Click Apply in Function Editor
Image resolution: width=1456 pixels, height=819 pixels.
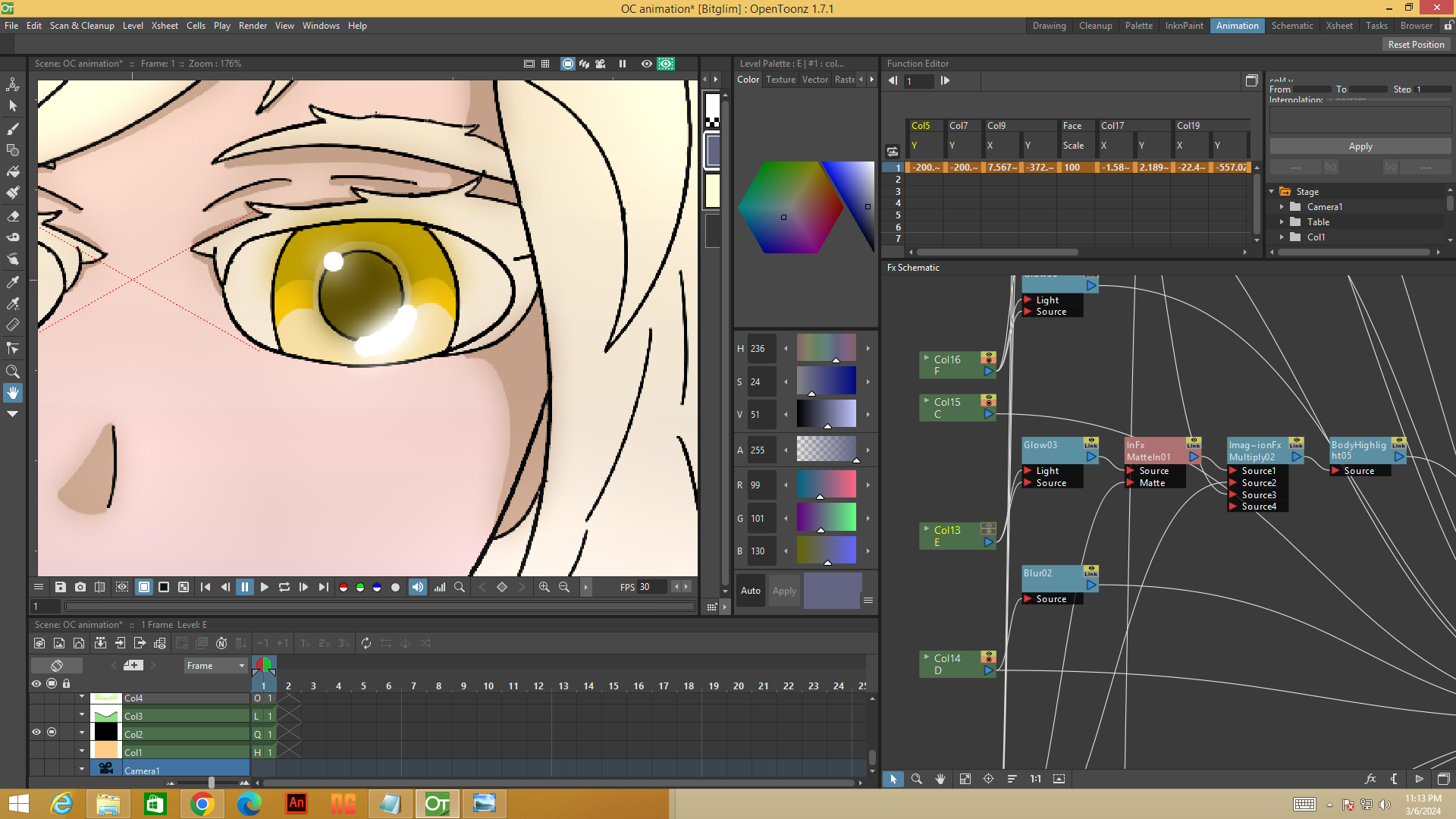click(x=1360, y=146)
